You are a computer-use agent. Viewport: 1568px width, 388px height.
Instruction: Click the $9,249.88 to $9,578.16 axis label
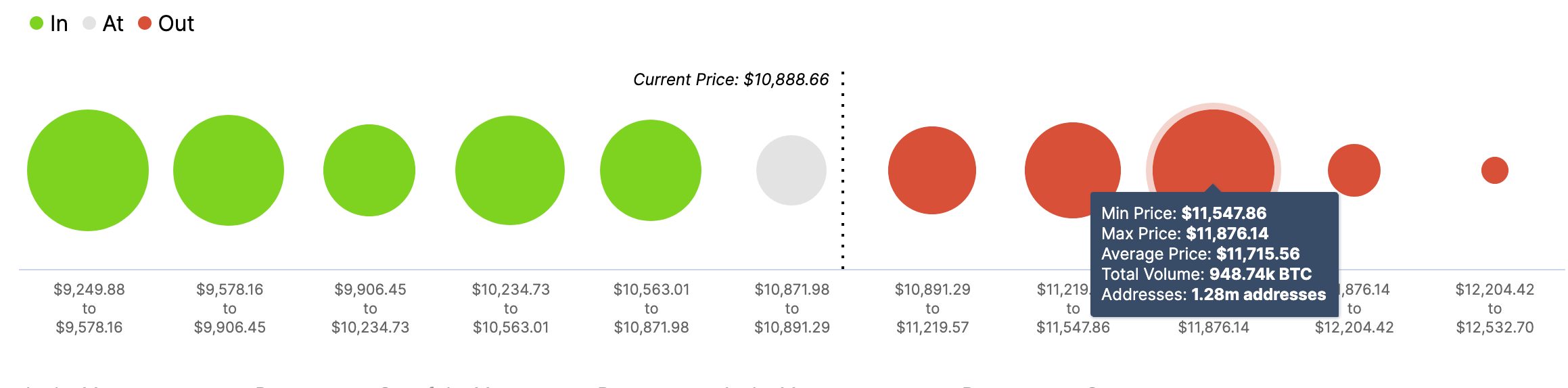(89, 308)
